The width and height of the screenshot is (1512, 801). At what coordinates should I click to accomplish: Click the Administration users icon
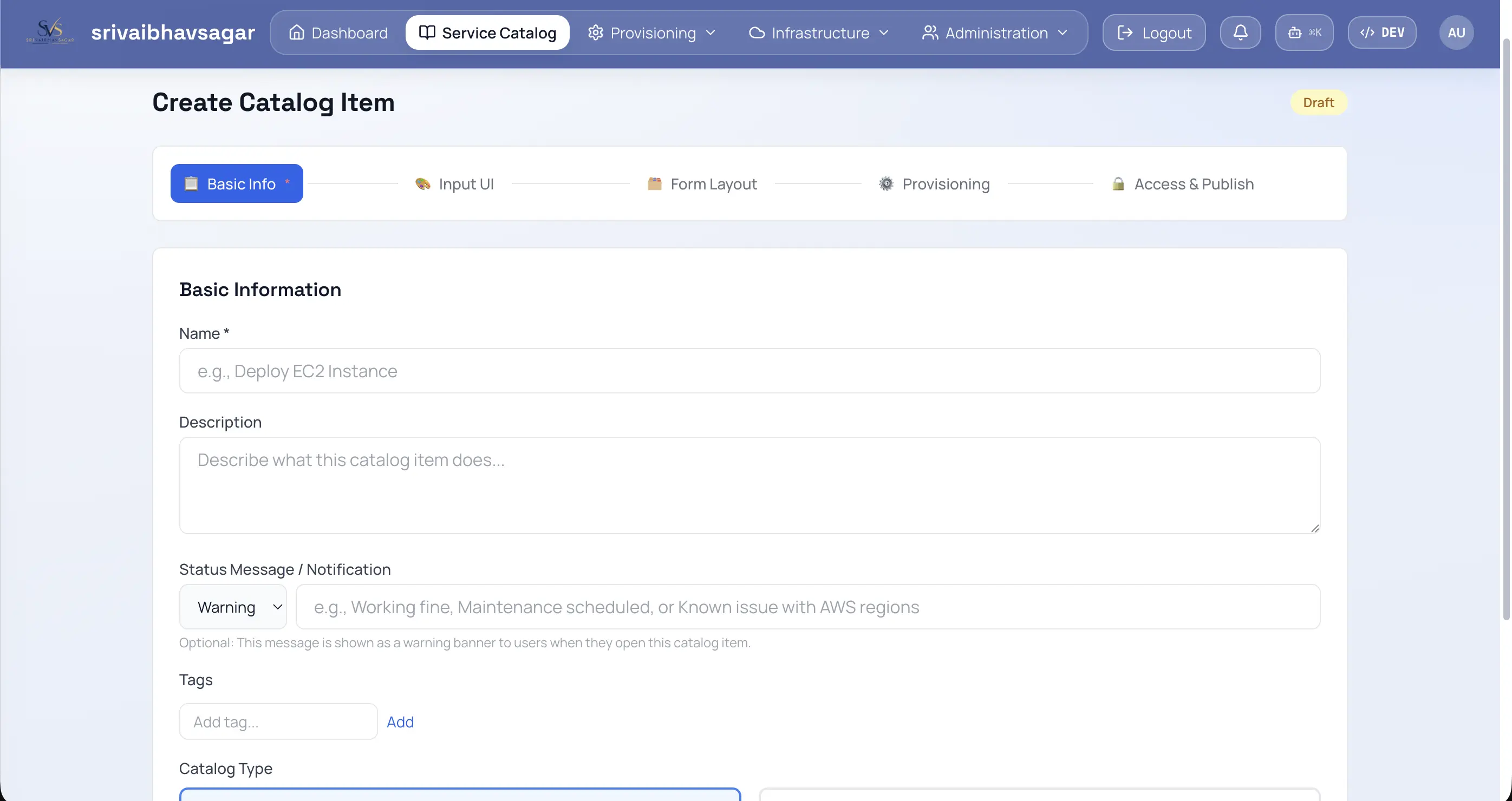[x=930, y=32]
